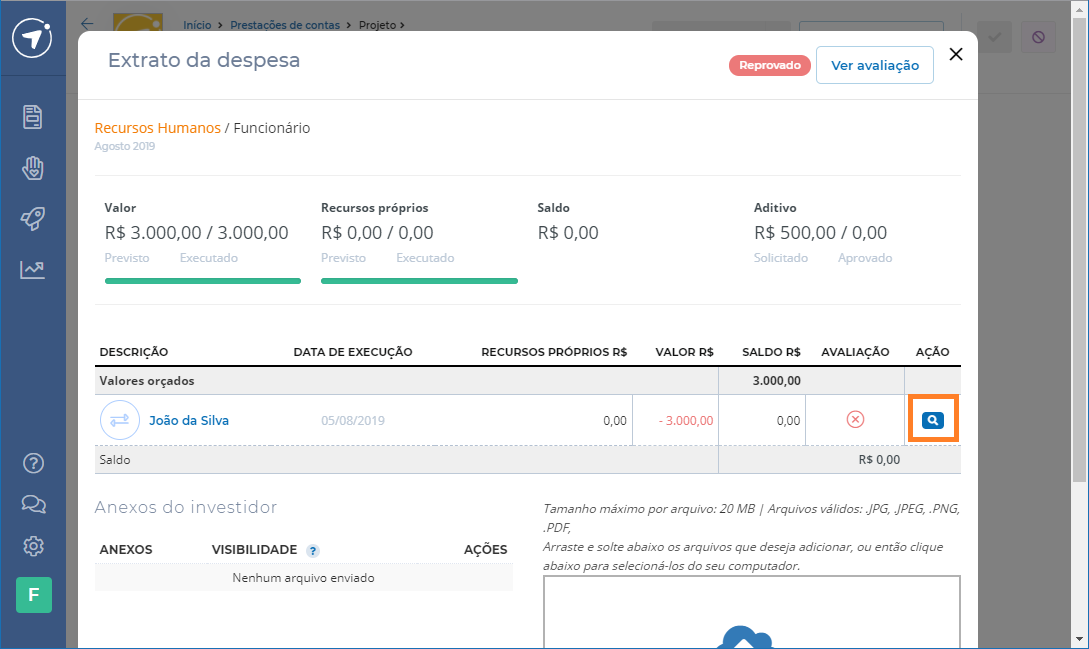Go to Prestações de contas breadcrumb
The height and width of the screenshot is (649, 1089).
[x=285, y=25]
